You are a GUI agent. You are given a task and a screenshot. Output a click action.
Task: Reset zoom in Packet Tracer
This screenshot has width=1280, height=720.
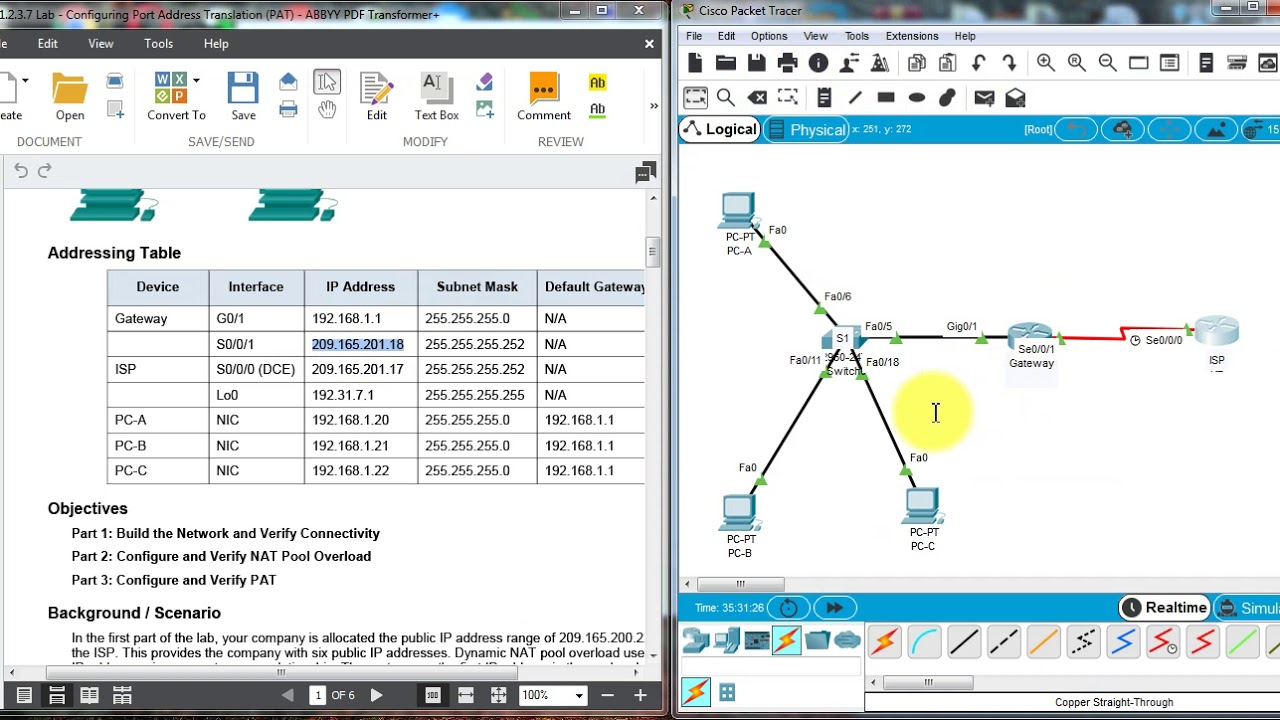(1077, 63)
